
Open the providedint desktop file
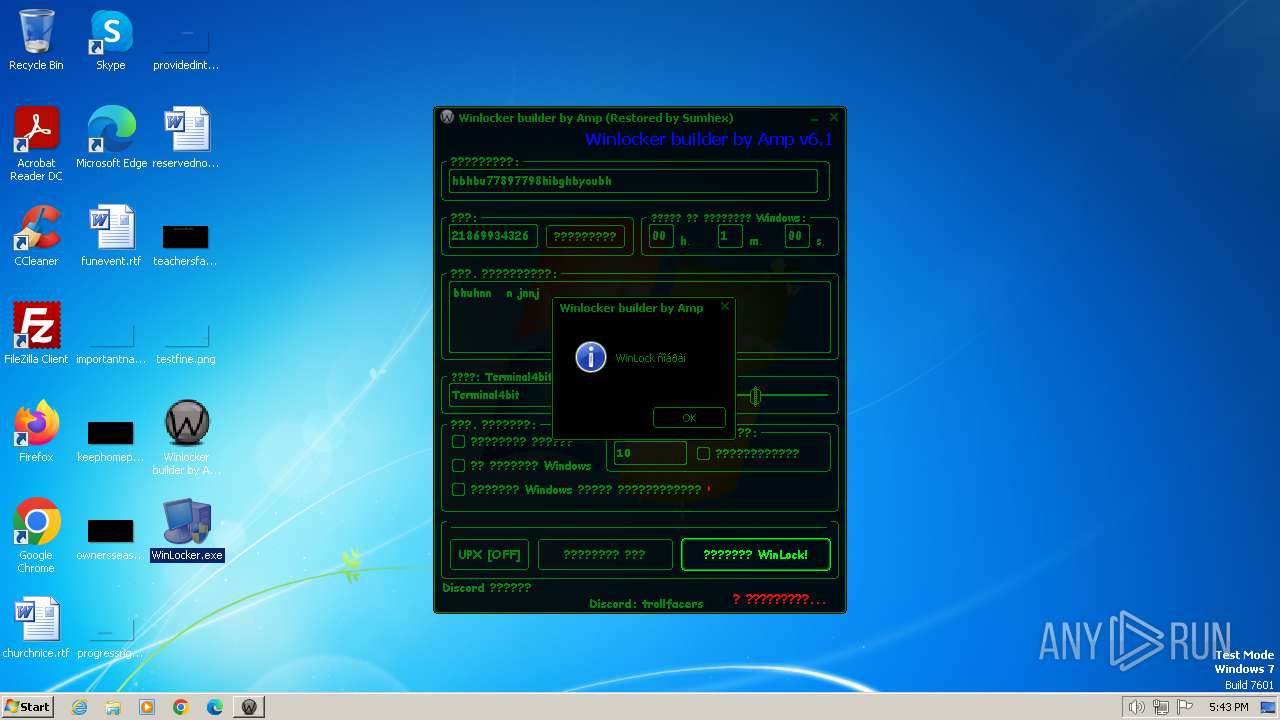(186, 52)
